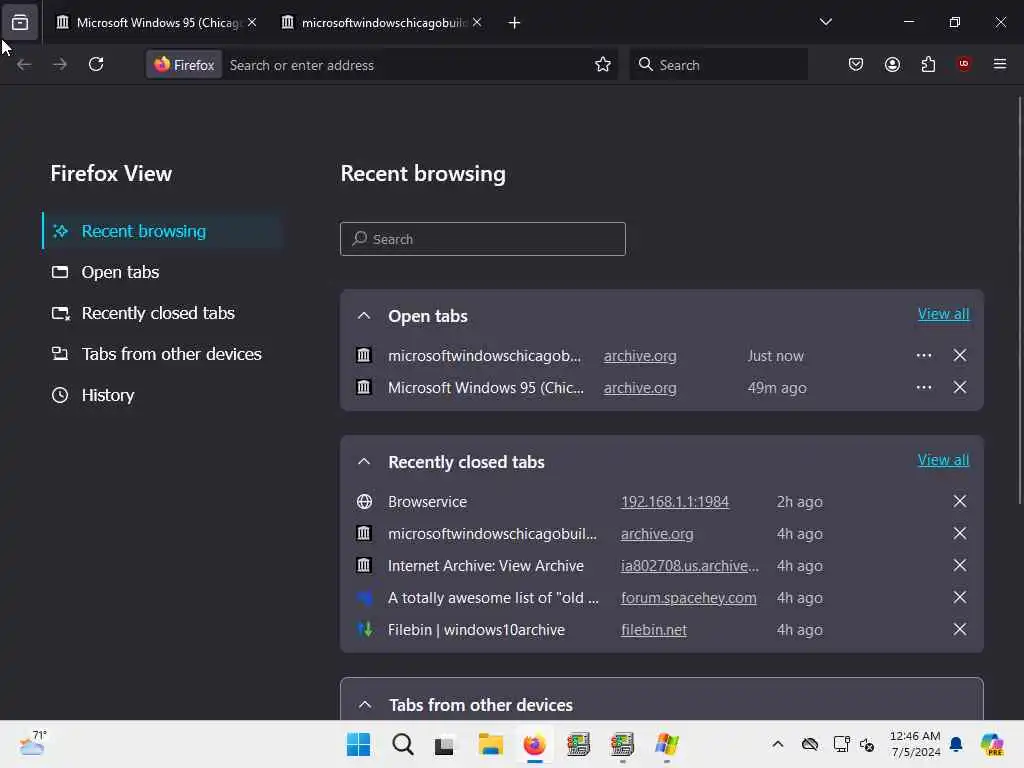1024x768 pixels.
Task: Open Windows taskbar search
Action: click(402, 744)
